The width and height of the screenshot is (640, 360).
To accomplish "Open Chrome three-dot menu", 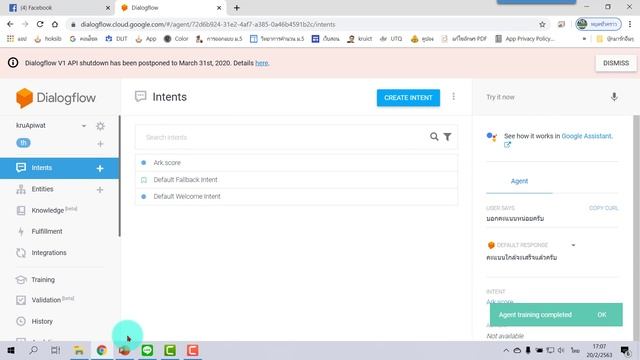I will coord(630,24).
